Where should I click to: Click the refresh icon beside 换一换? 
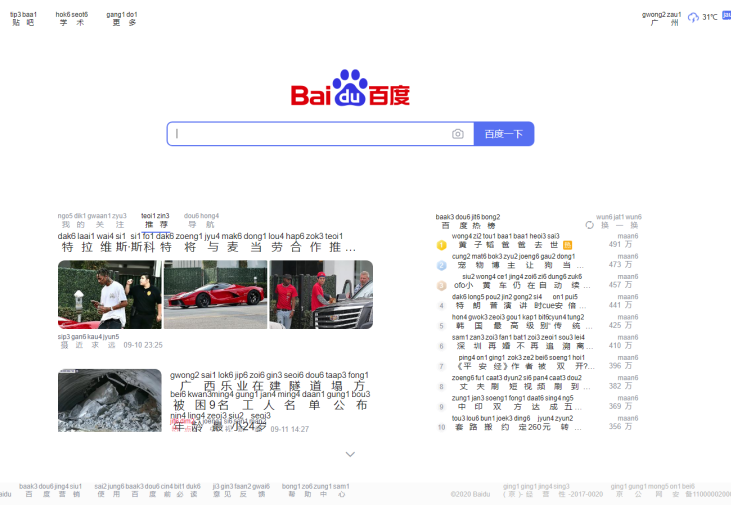(589, 225)
